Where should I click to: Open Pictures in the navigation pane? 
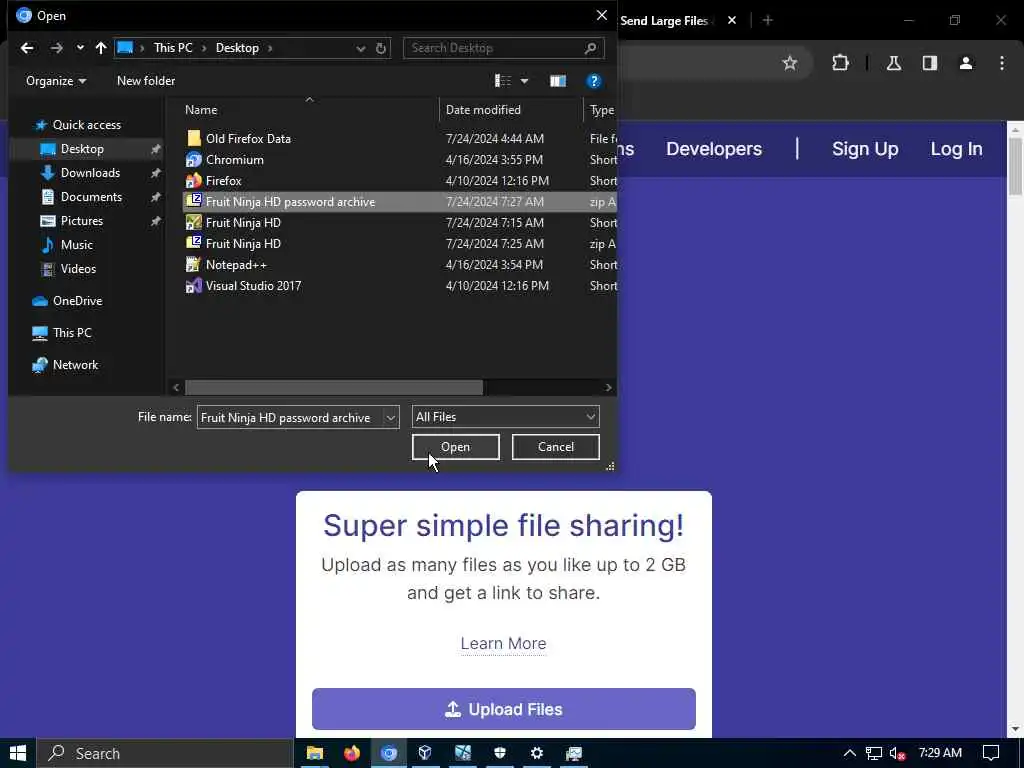point(81,221)
